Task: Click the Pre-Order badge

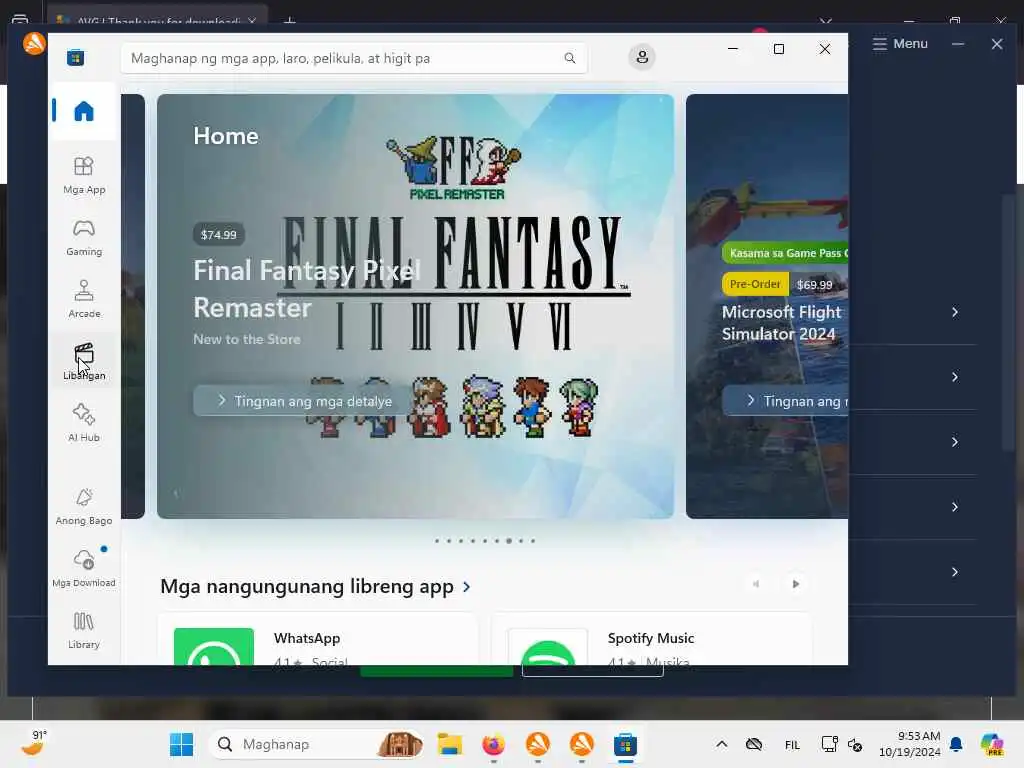Action: [755, 284]
